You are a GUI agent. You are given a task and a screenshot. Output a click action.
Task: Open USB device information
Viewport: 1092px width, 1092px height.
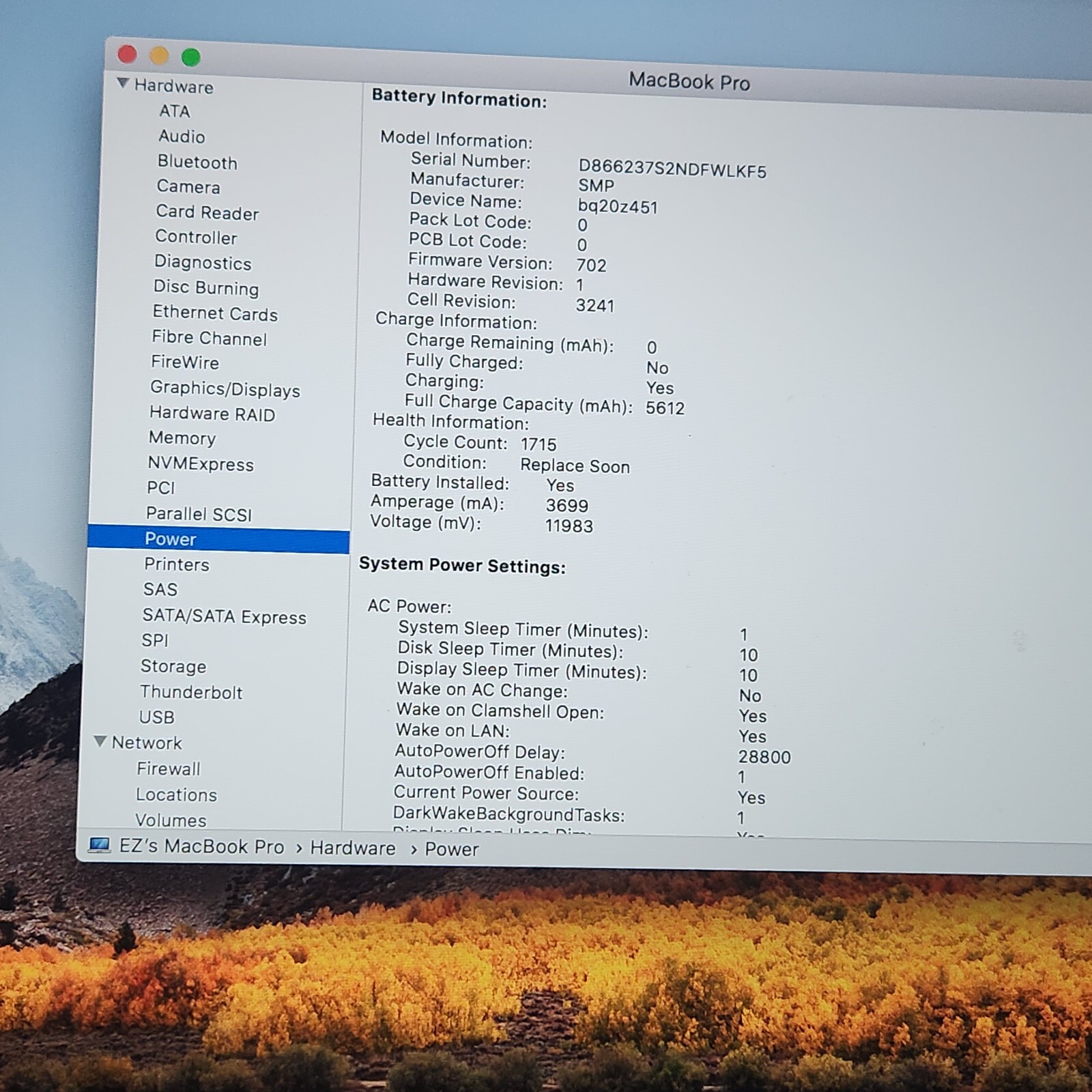pyautogui.click(x=157, y=717)
